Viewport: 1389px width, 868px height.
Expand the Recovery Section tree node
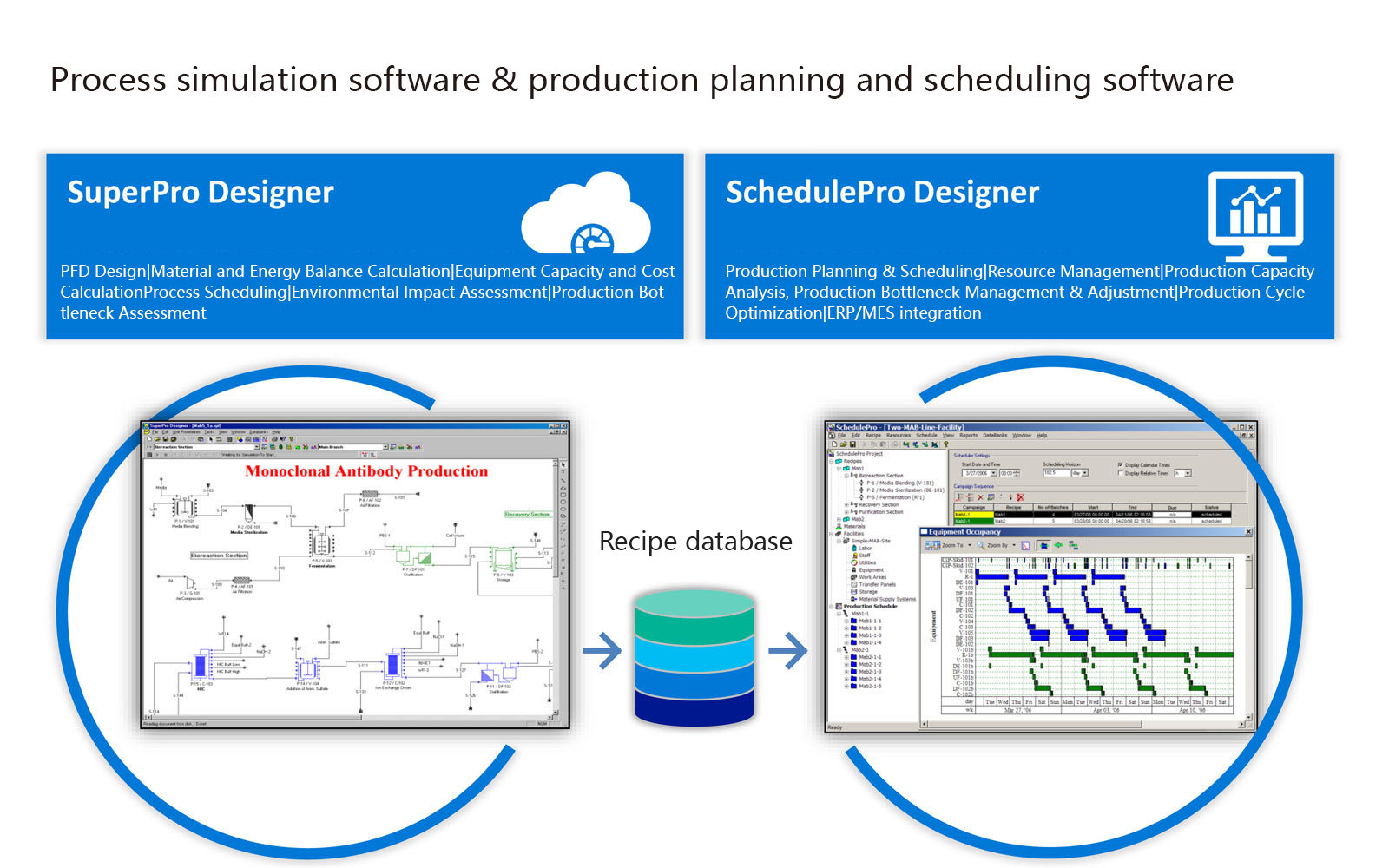[x=846, y=505]
